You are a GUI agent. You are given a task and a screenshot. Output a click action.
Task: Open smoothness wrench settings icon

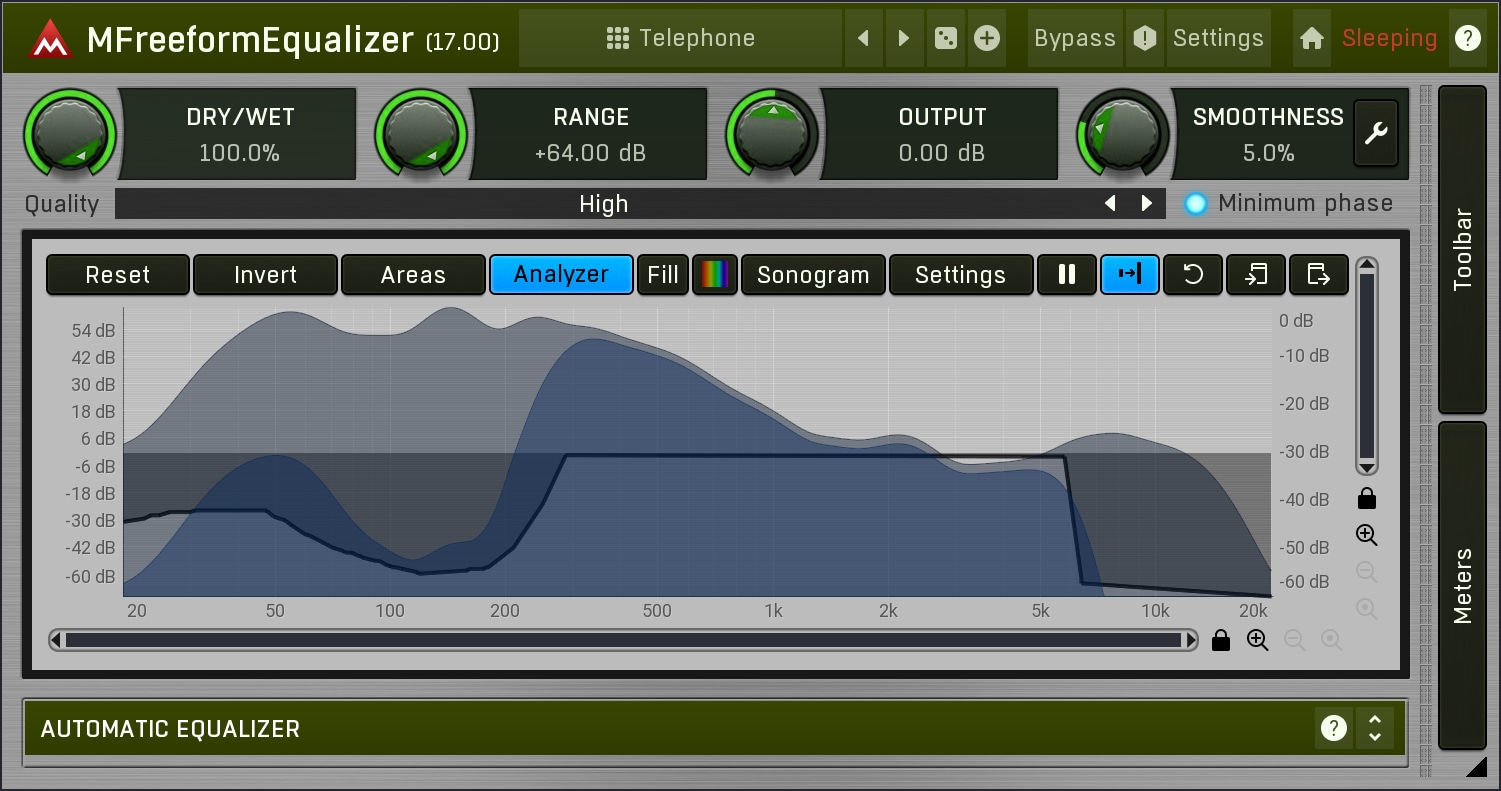(x=1376, y=133)
